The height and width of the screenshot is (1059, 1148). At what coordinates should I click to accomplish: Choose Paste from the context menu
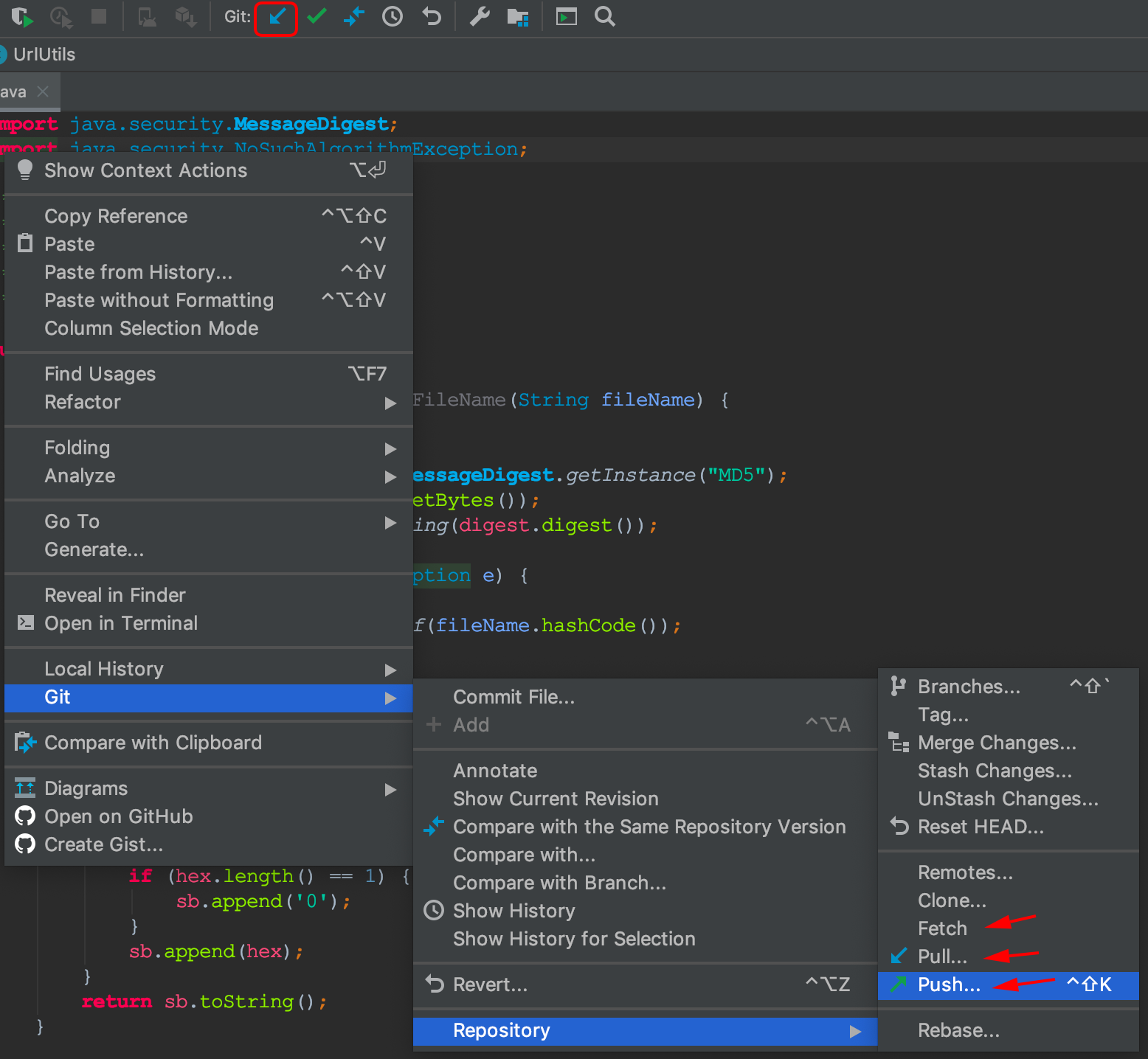point(209,244)
